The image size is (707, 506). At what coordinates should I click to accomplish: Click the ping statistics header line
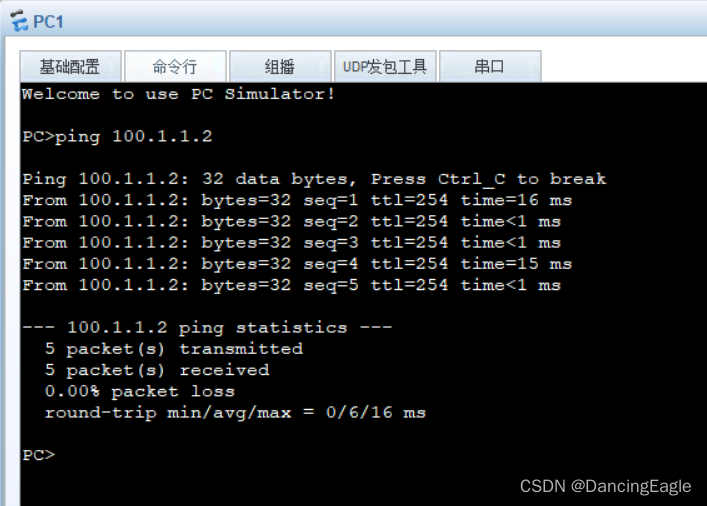[x=207, y=328]
